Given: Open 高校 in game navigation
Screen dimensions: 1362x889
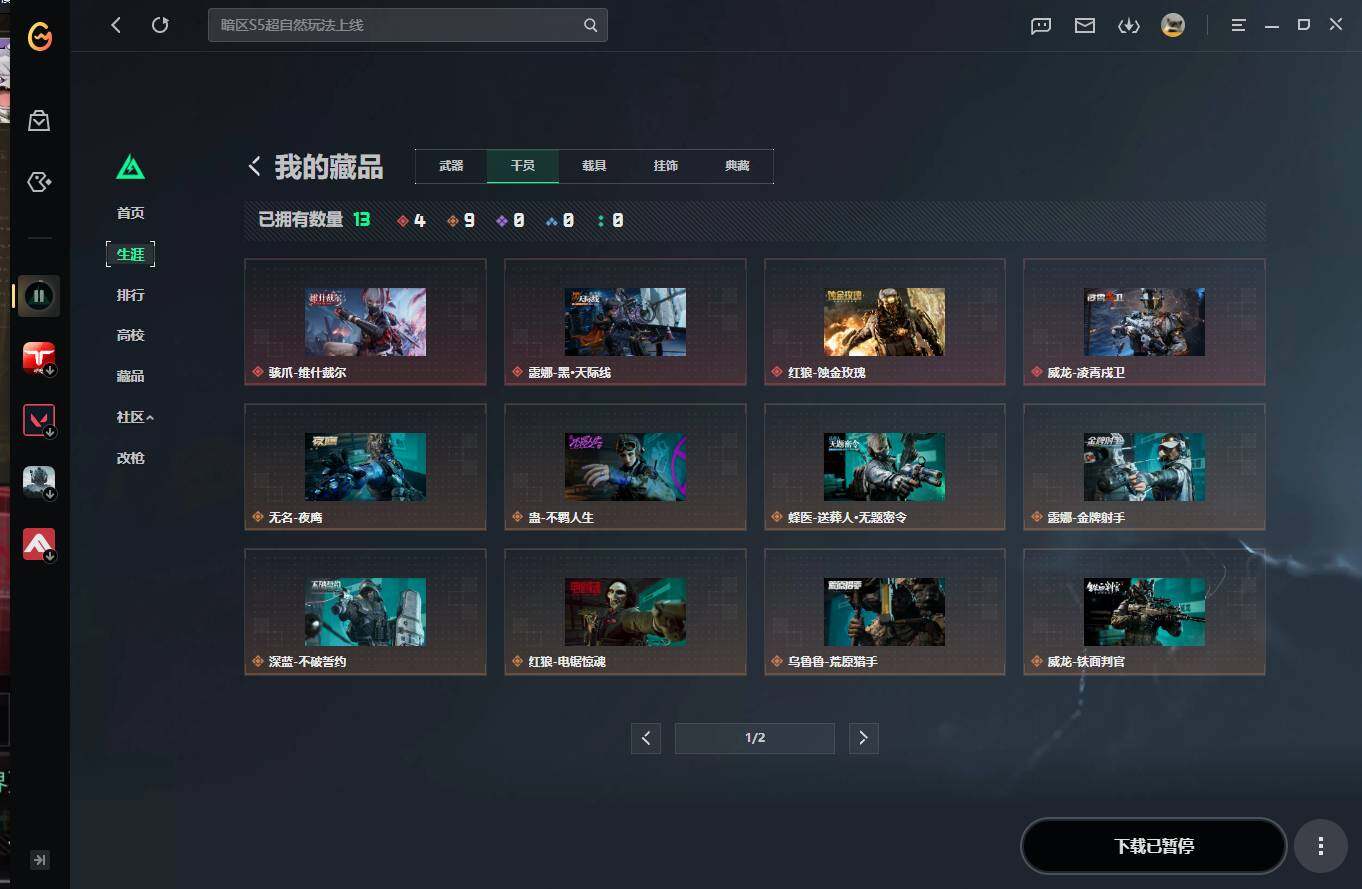Looking at the screenshot, I should click(131, 335).
